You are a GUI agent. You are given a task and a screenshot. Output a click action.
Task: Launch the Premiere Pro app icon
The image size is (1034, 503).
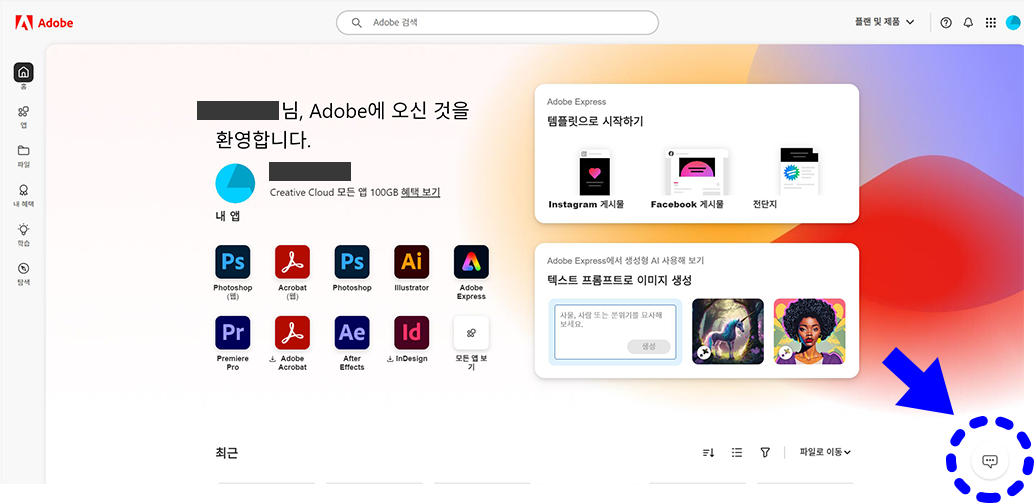click(233, 333)
